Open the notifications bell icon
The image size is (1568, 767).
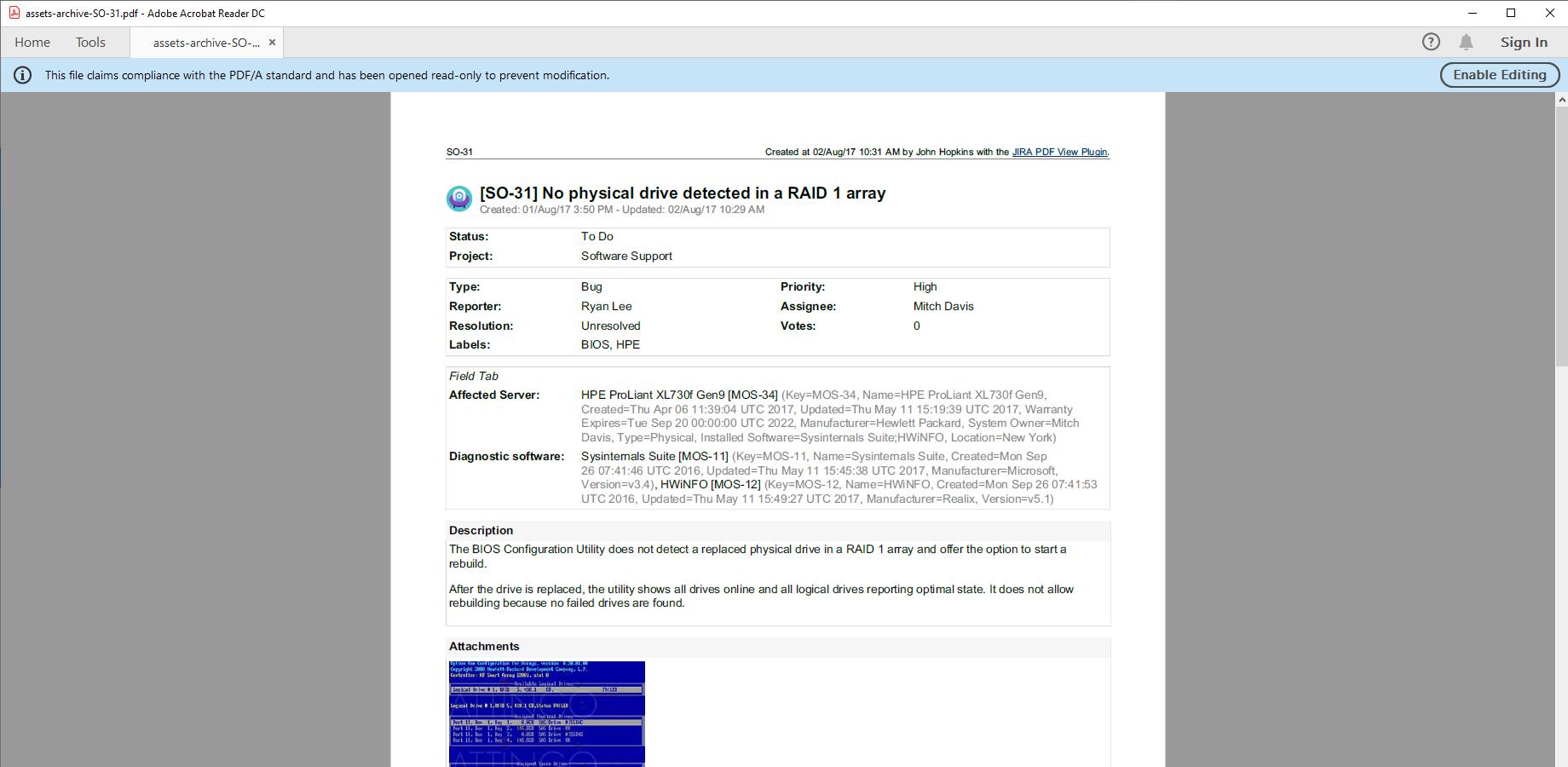(1466, 42)
